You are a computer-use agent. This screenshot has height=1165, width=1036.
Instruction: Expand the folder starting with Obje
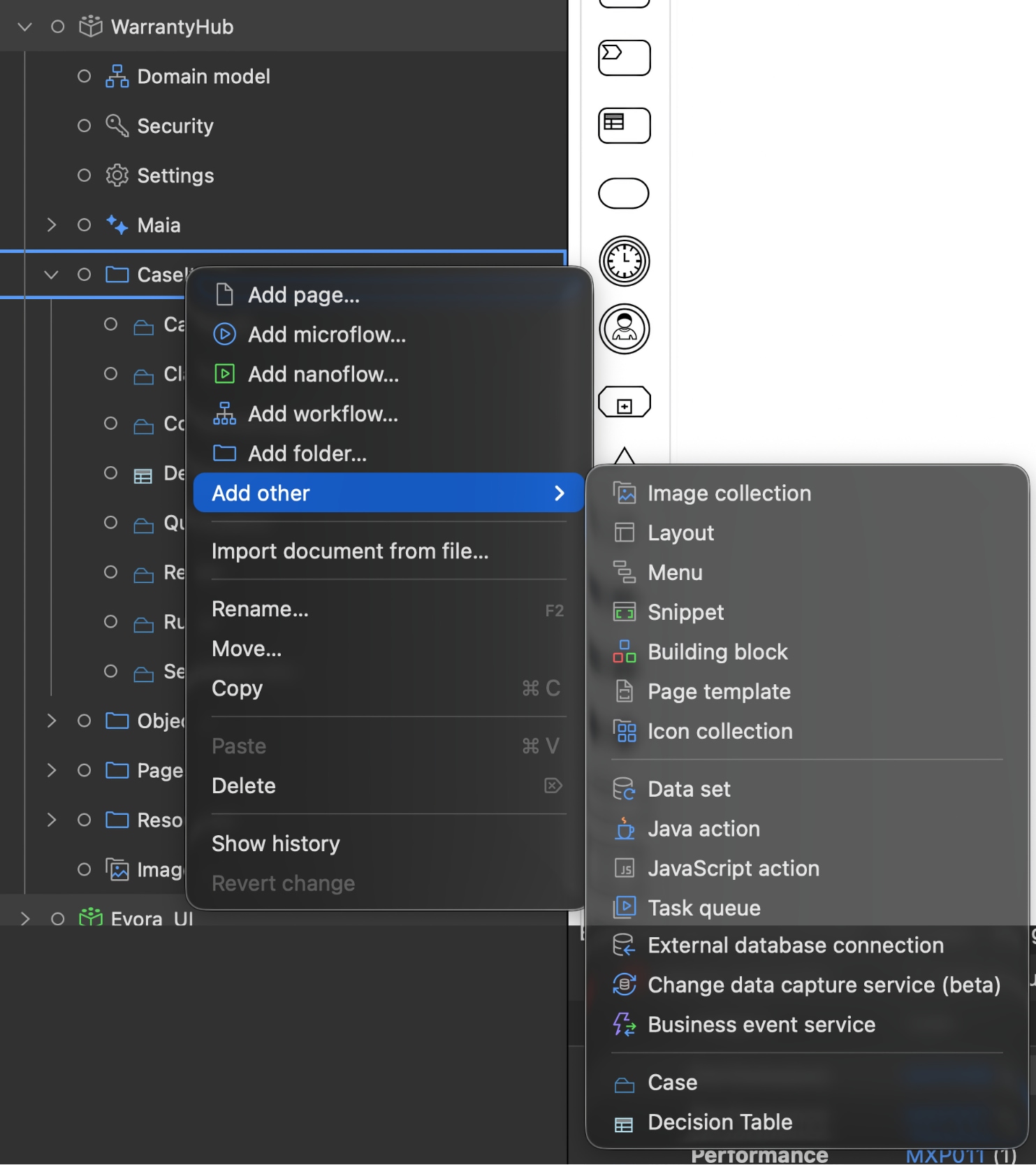point(51,721)
